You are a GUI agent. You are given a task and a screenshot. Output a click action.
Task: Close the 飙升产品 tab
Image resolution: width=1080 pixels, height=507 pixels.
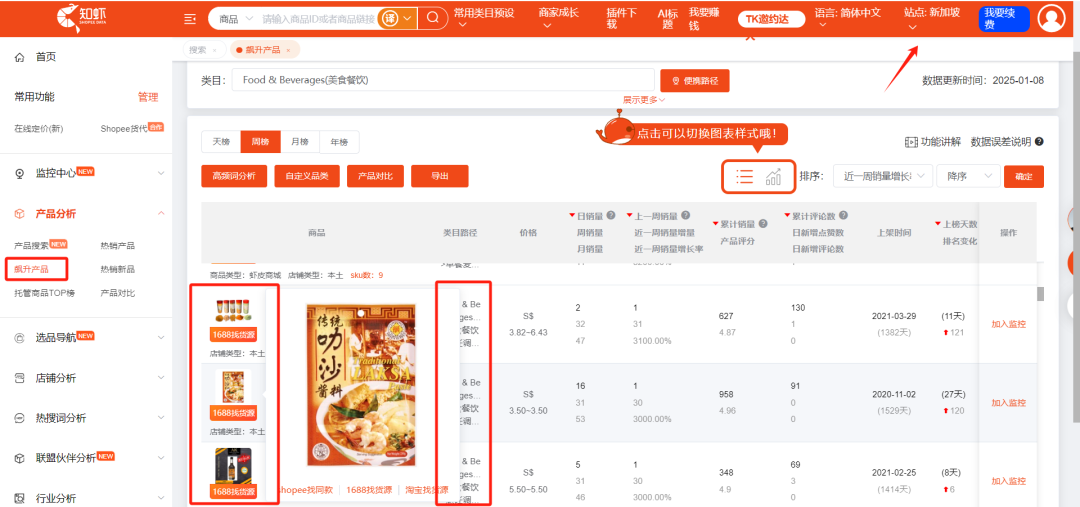tap(288, 50)
